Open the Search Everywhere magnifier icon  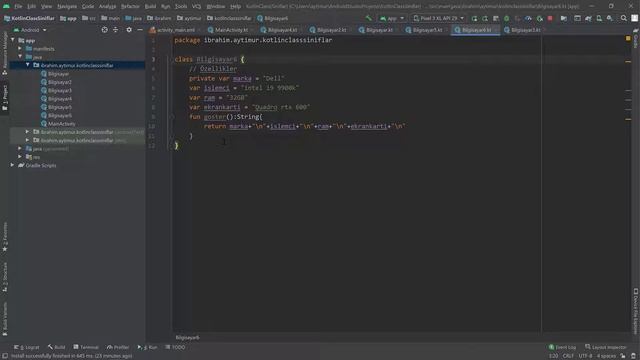[624, 18]
